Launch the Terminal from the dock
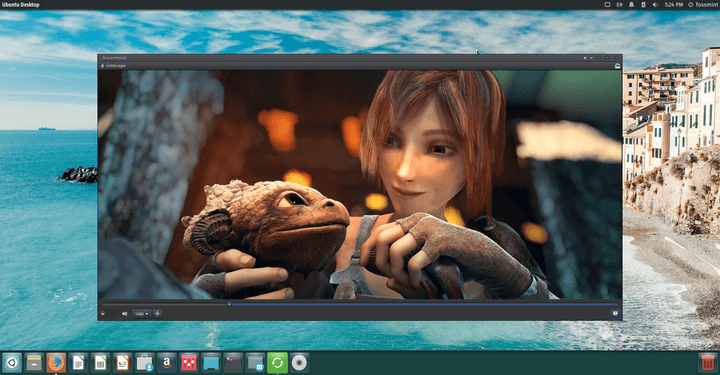 coord(233,363)
